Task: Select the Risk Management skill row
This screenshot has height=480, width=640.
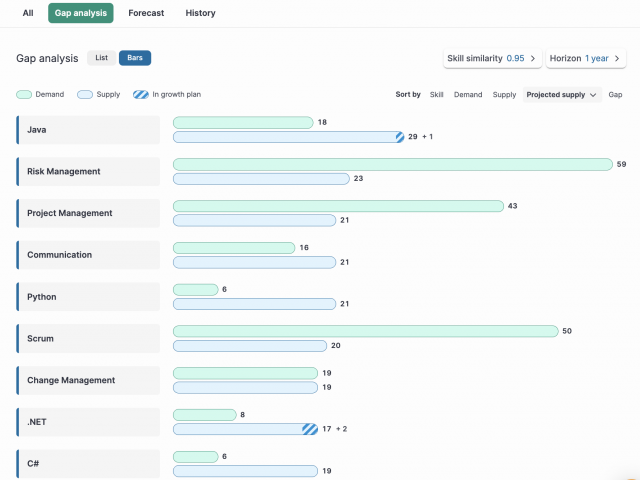Action: pyautogui.click(x=88, y=171)
